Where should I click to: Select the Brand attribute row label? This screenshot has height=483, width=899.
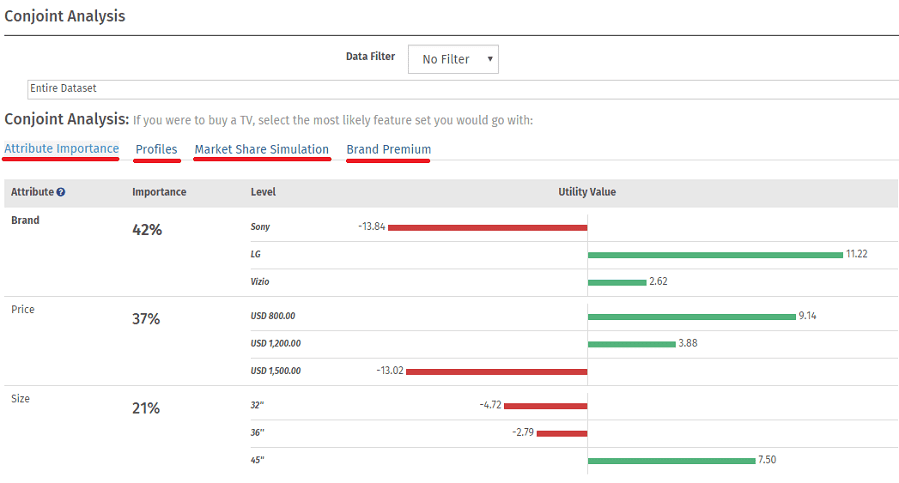click(x=25, y=220)
